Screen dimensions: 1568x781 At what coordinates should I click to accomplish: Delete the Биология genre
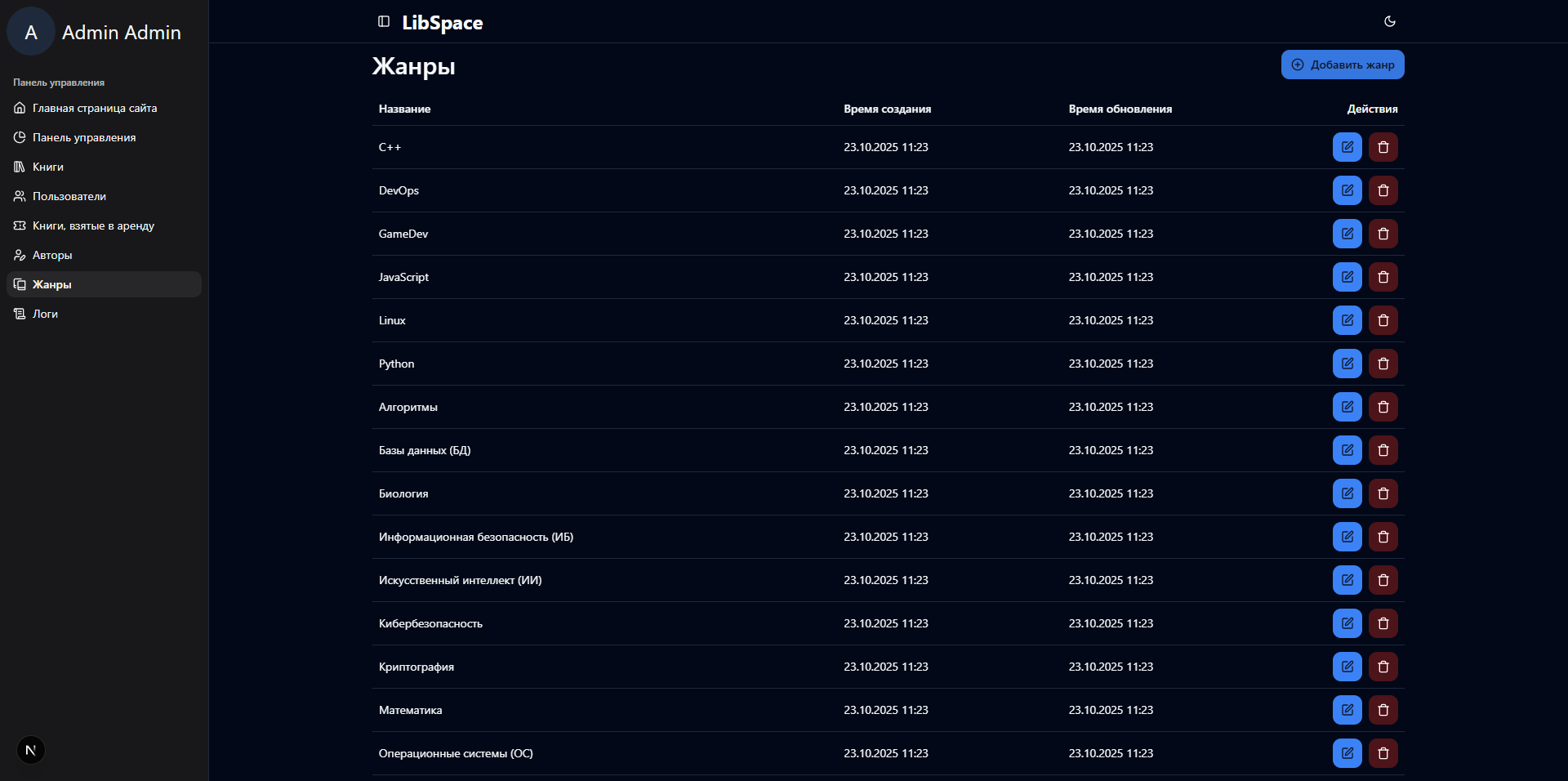pos(1383,493)
